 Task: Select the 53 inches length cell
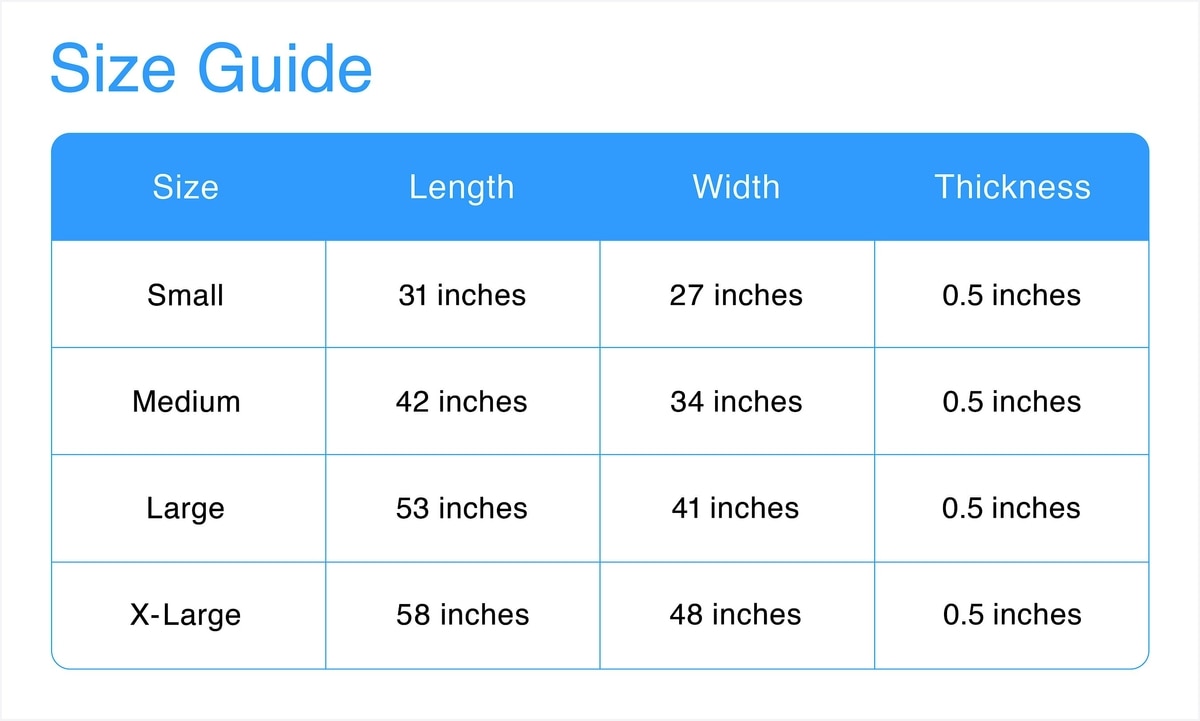pos(461,508)
